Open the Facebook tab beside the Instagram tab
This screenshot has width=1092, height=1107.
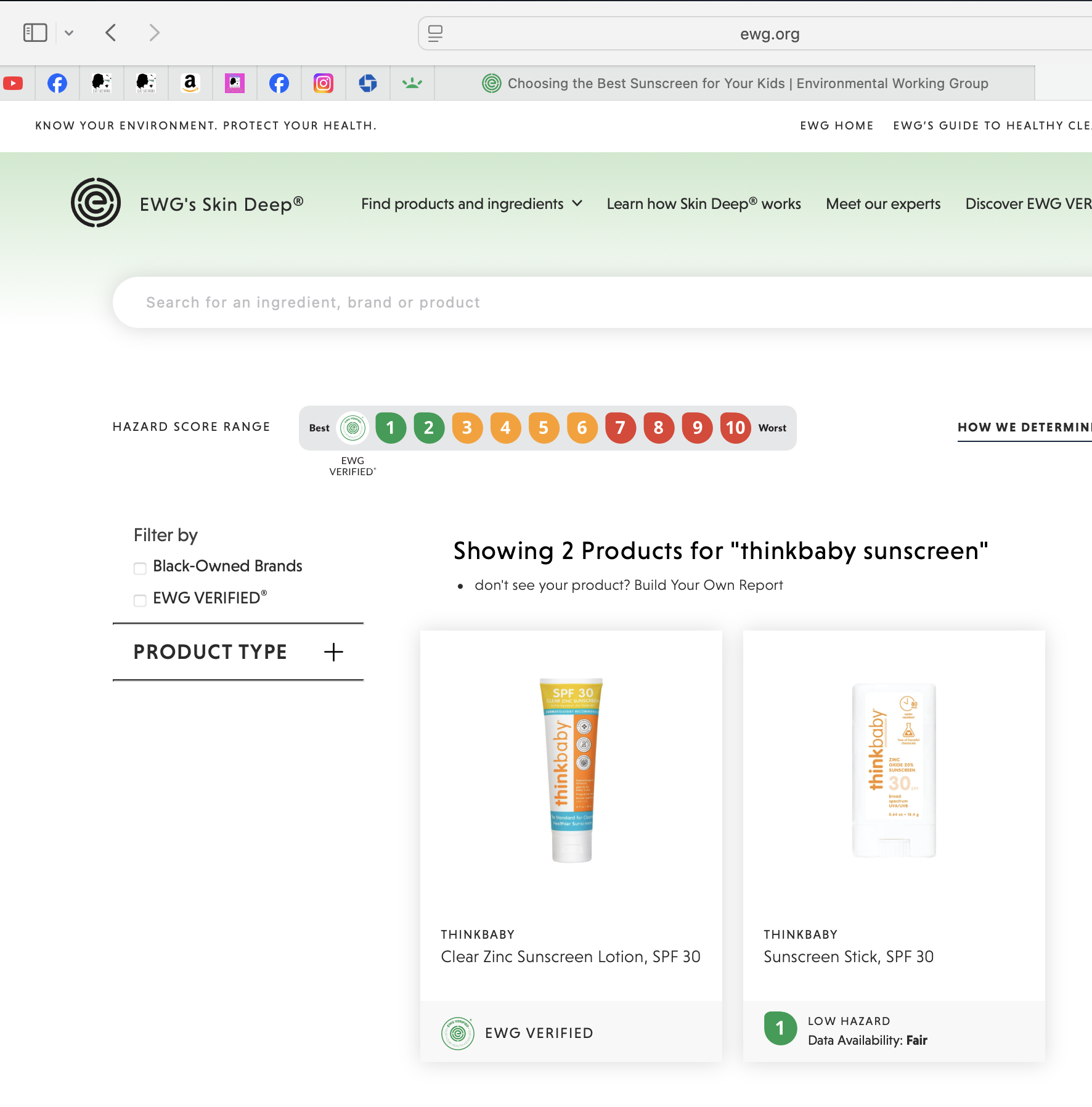tap(279, 83)
